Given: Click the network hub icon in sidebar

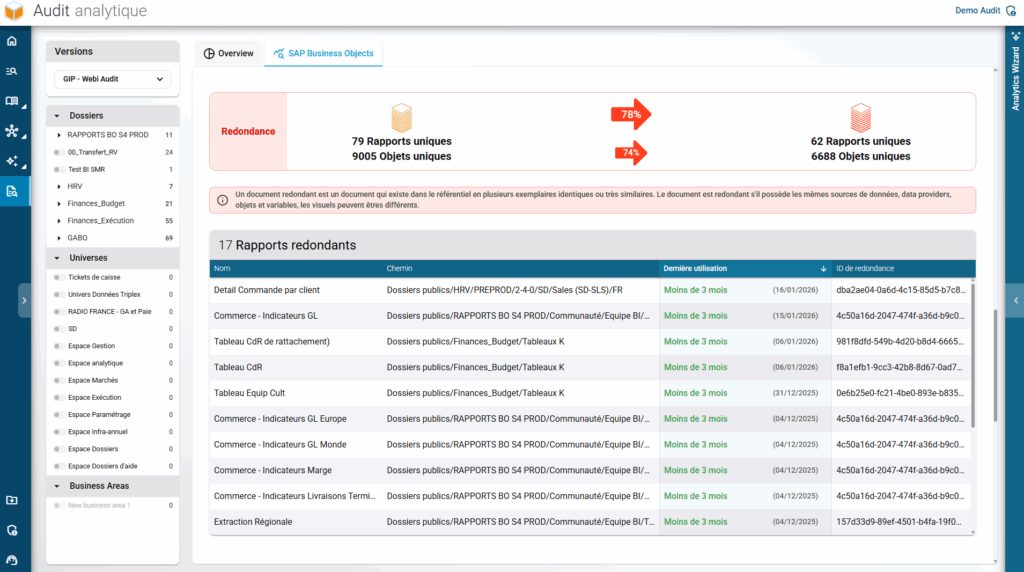Looking at the screenshot, I should [x=12, y=131].
